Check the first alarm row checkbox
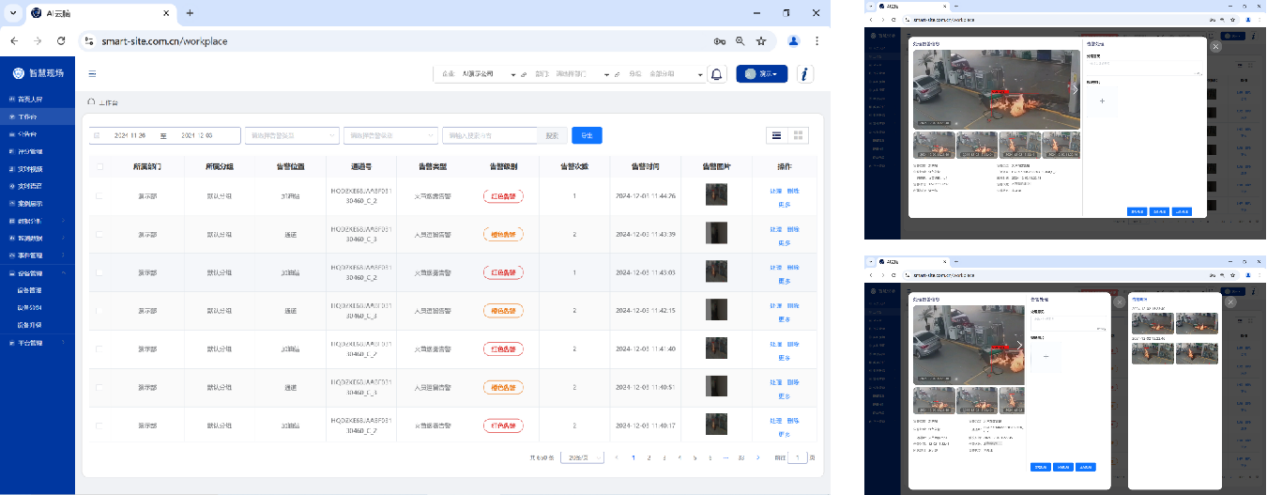The image size is (1267, 495). pos(98,196)
